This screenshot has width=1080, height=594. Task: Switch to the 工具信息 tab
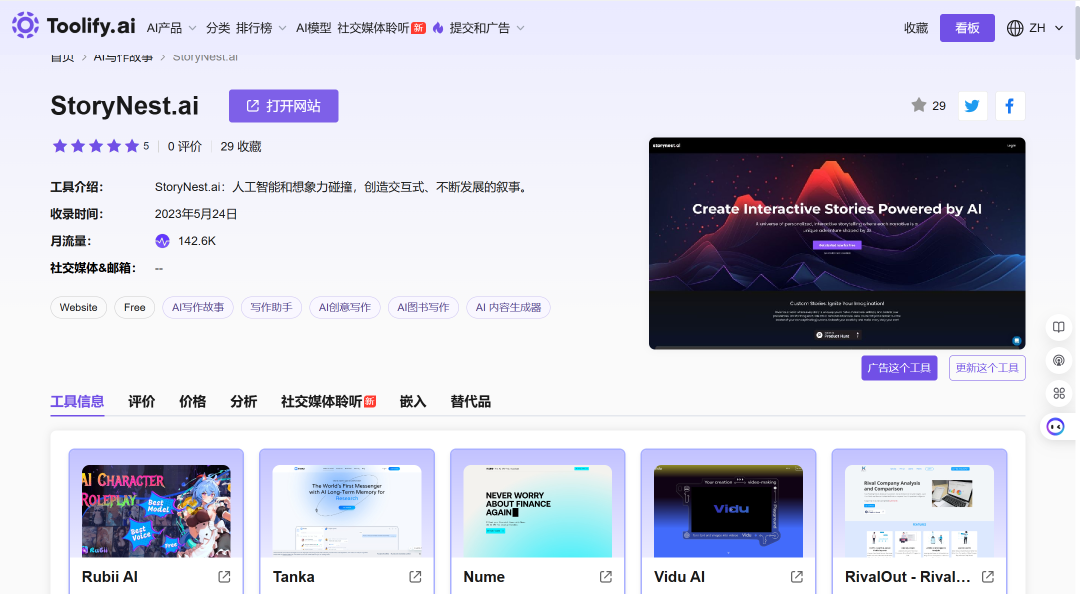pos(77,402)
